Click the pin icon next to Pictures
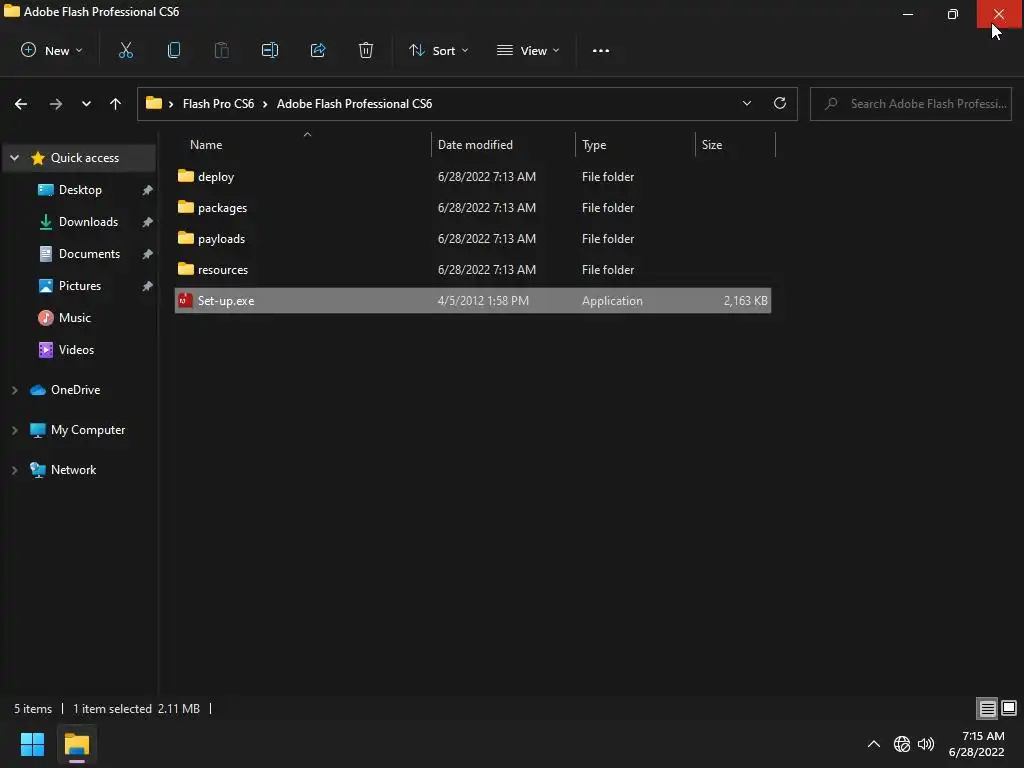Viewport: 1024px width, 768px height. click(148, 286)
